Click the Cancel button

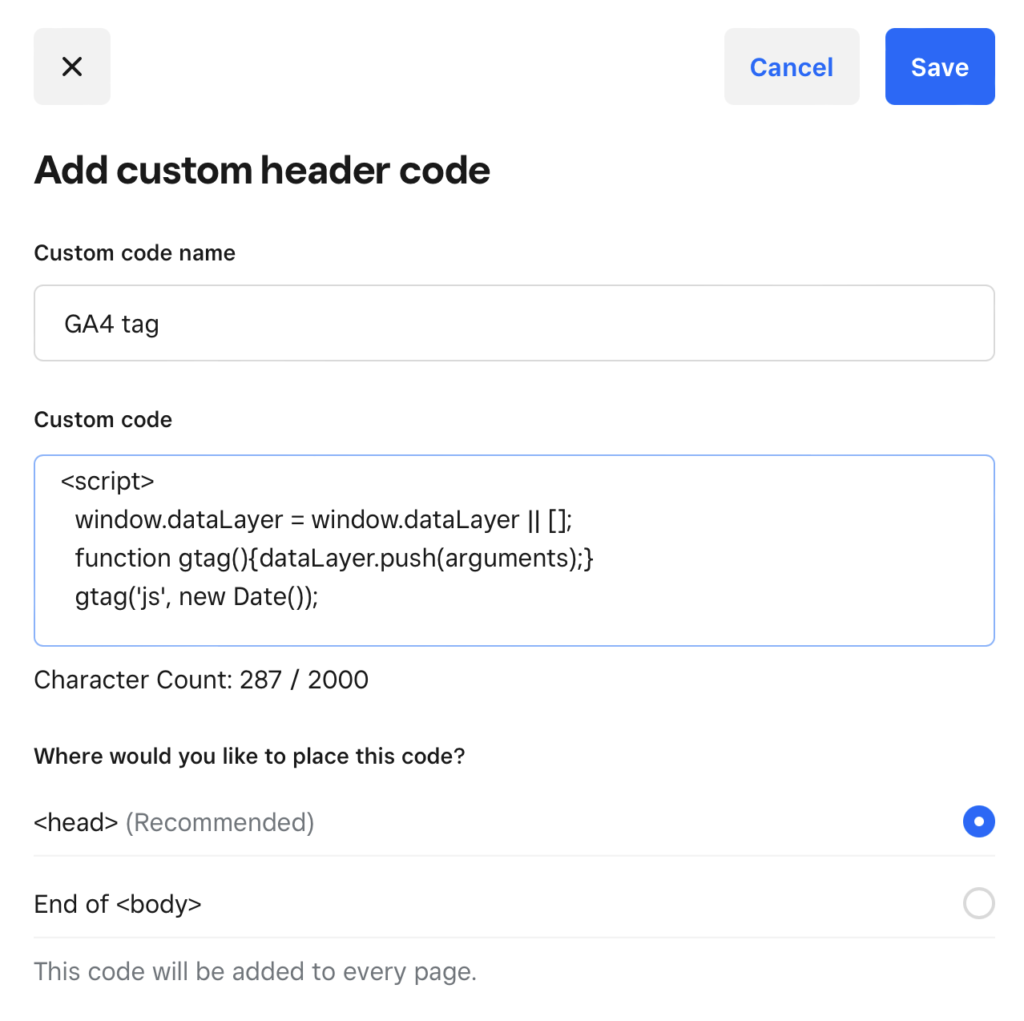pyautogui.click(x=791, y=67)
